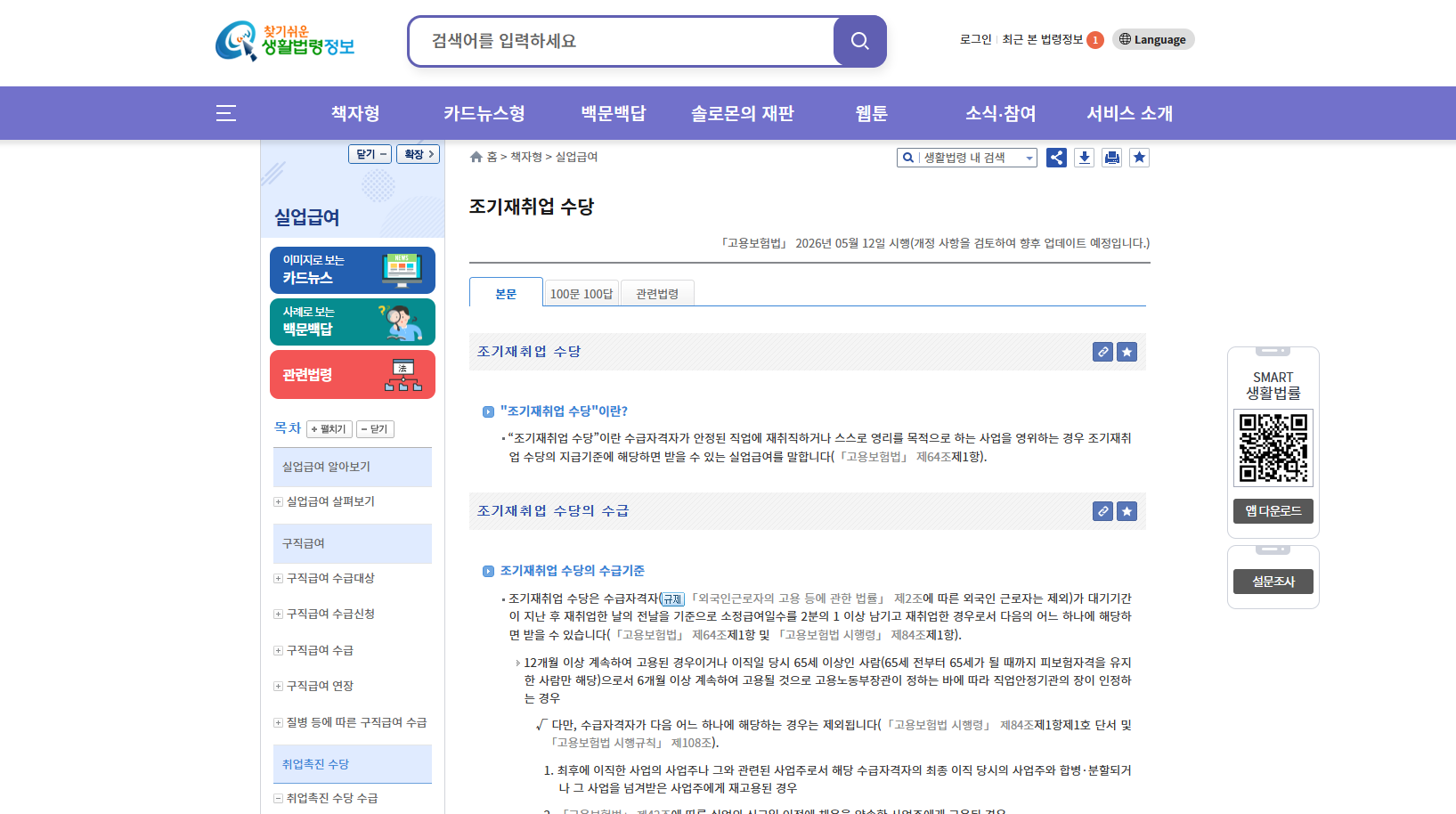Click the 앱 다운로드 button
The width and height of the screenshot is (1456, 814).
pyautogui.click(x=1273, y=511)
